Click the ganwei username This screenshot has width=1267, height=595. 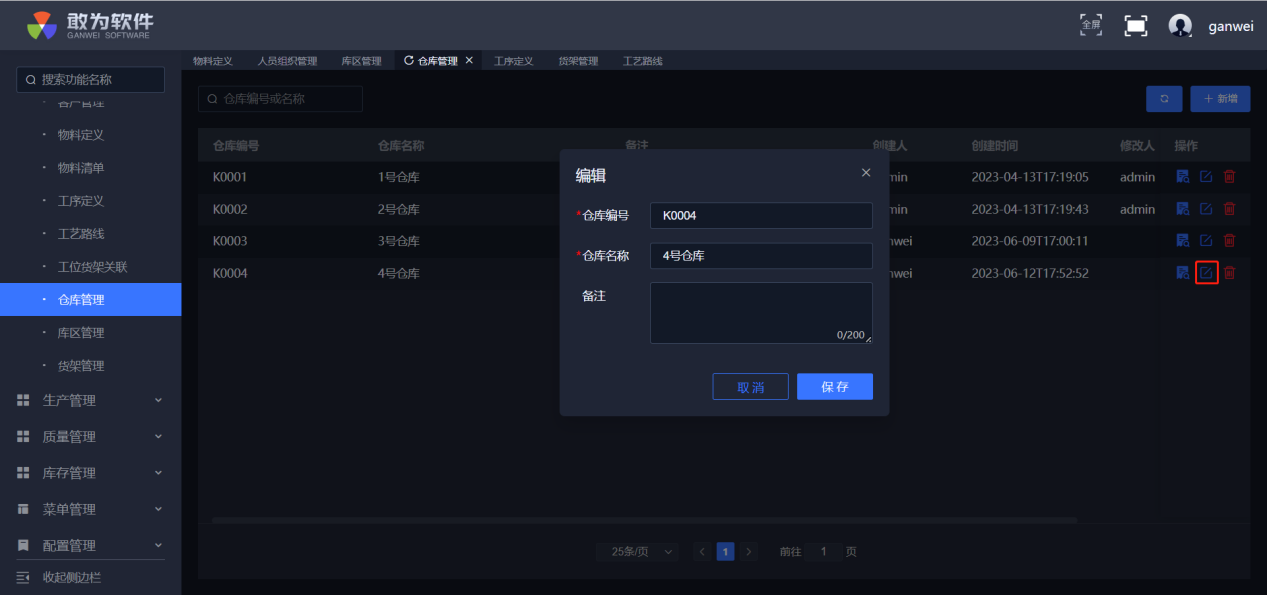pyautogui.click(x=1230, y=27)
